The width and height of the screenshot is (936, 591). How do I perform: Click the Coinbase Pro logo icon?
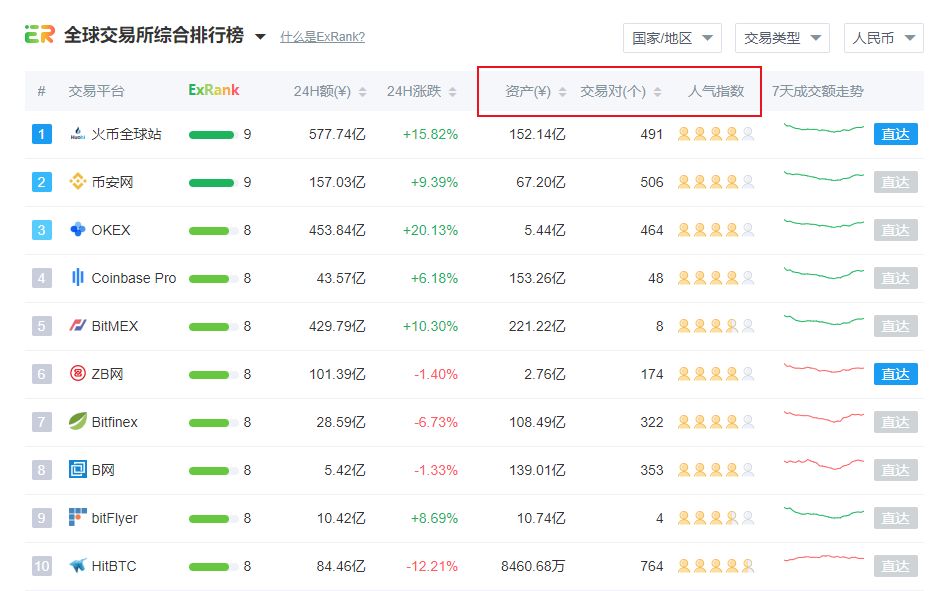(x=78, y=278)
